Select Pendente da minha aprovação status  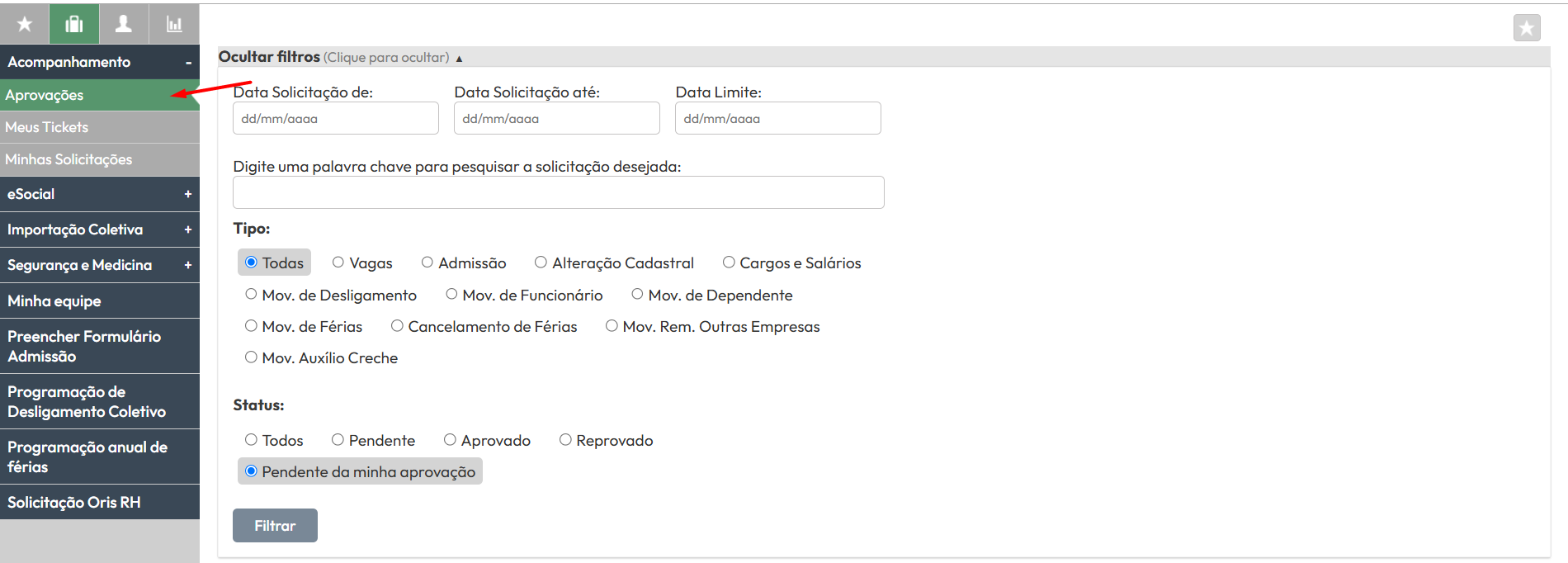pyautogui.click(x=252, y=471)
